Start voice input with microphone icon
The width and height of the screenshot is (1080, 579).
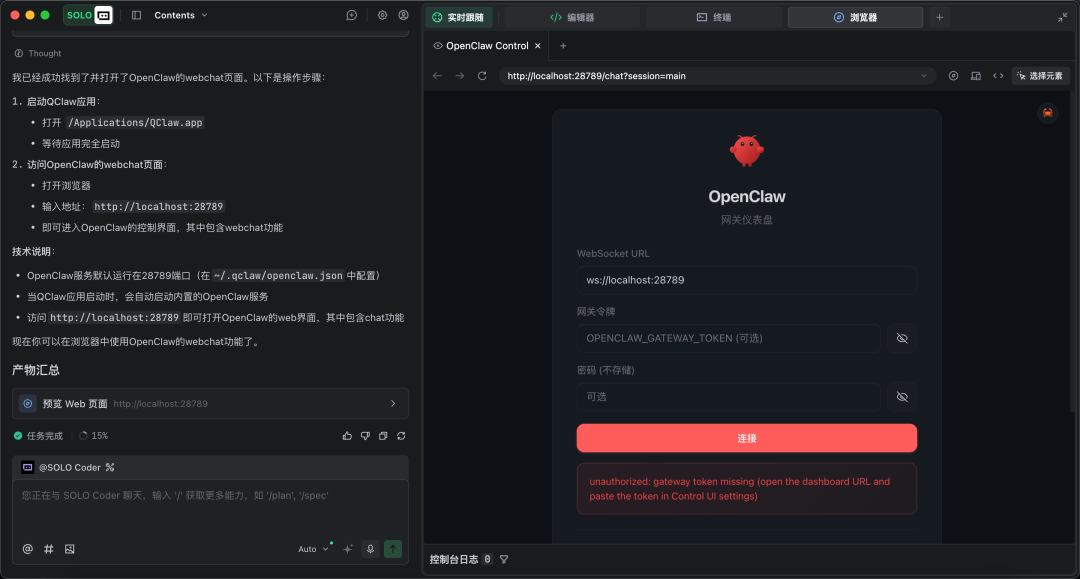(370, 549)
